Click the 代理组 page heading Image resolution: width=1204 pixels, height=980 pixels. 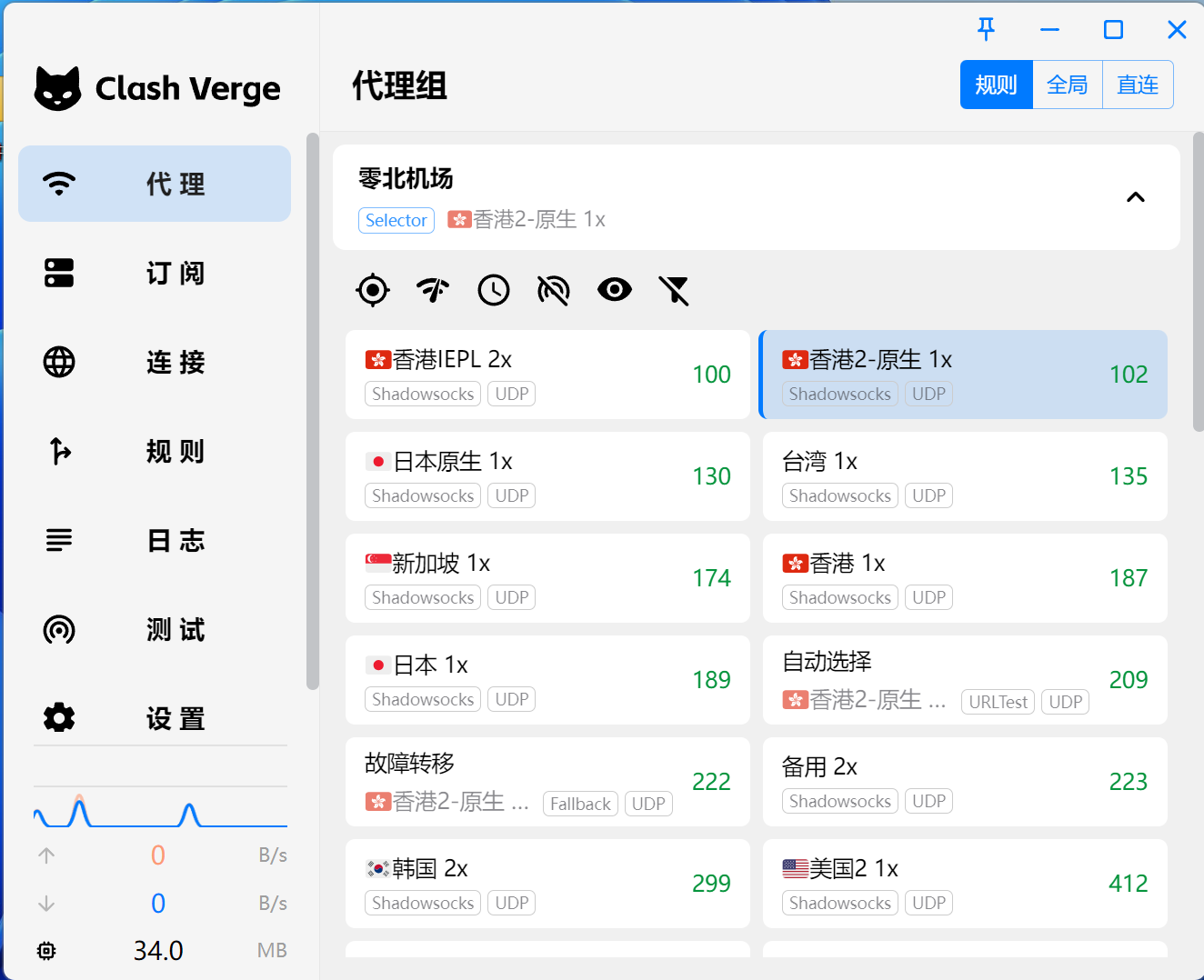tap(399, 86)
